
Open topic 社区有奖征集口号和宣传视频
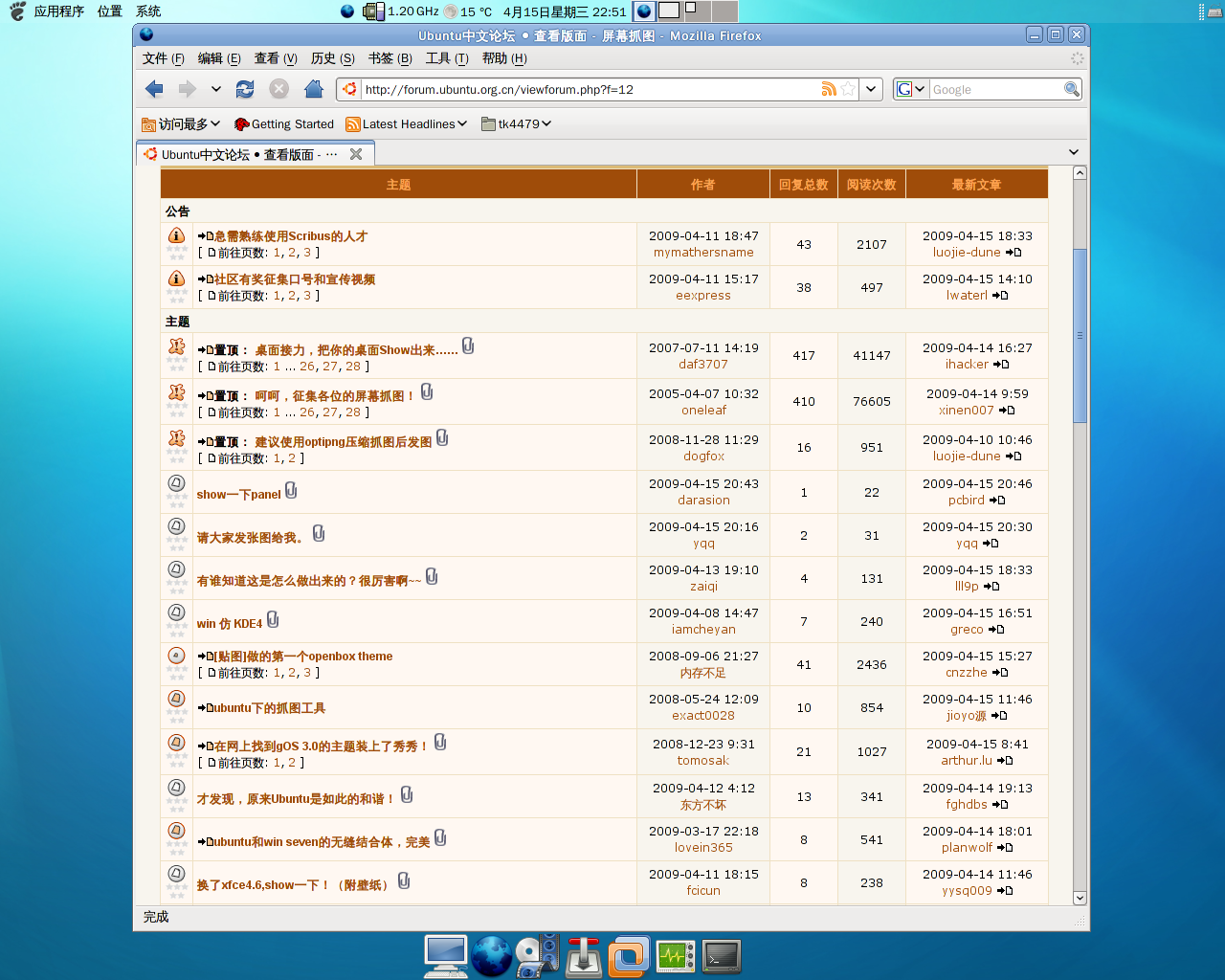295,279
